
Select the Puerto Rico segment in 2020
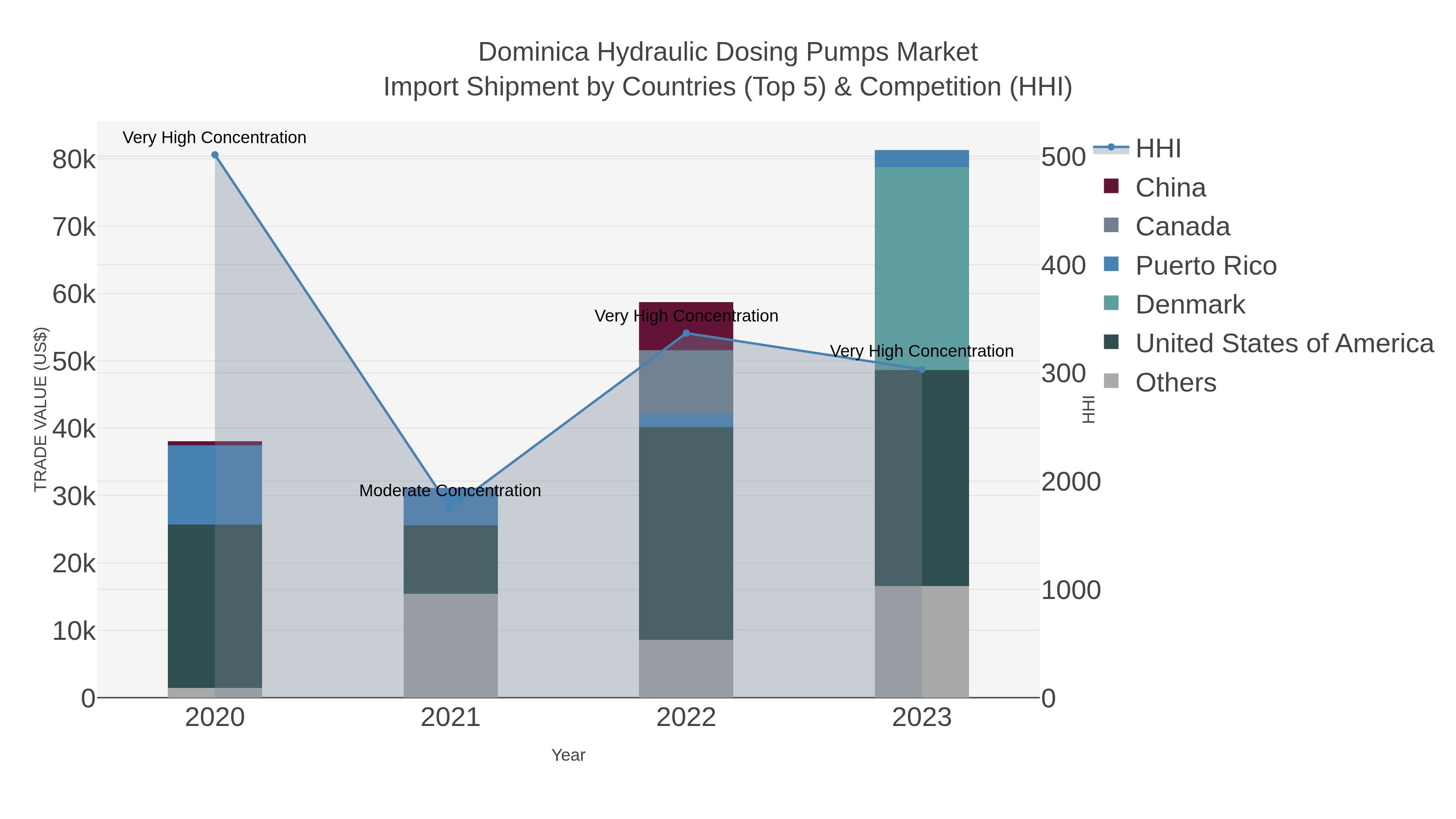(x=215, y=485)
